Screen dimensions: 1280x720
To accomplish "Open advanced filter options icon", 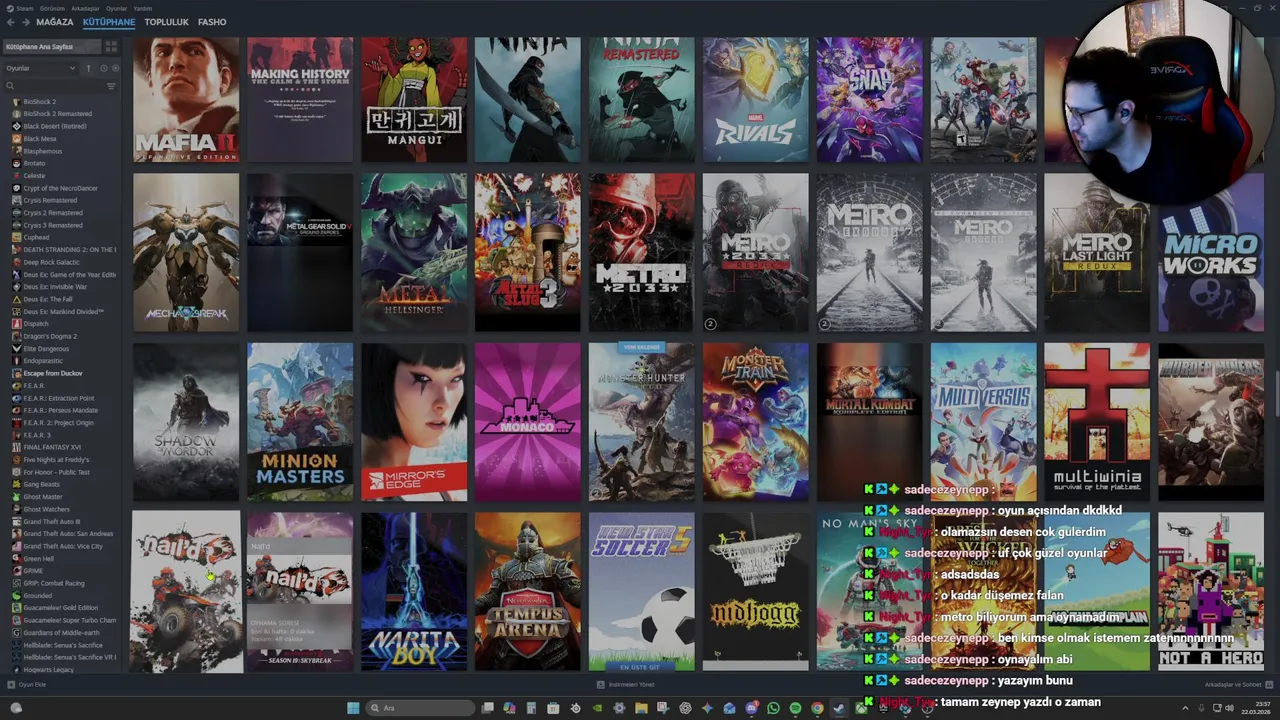I will 111,86.
